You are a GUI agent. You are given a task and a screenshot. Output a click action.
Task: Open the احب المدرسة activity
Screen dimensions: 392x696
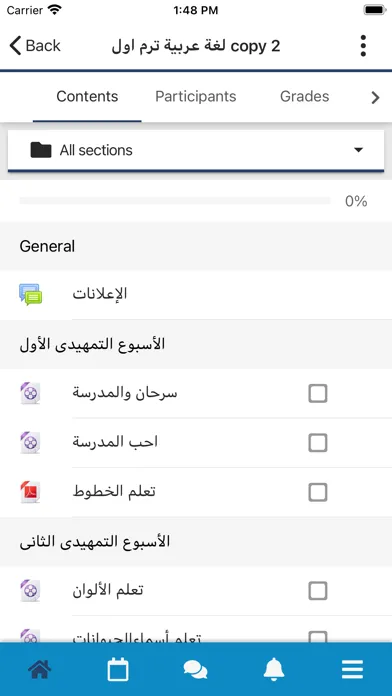(x=115, y=443)
